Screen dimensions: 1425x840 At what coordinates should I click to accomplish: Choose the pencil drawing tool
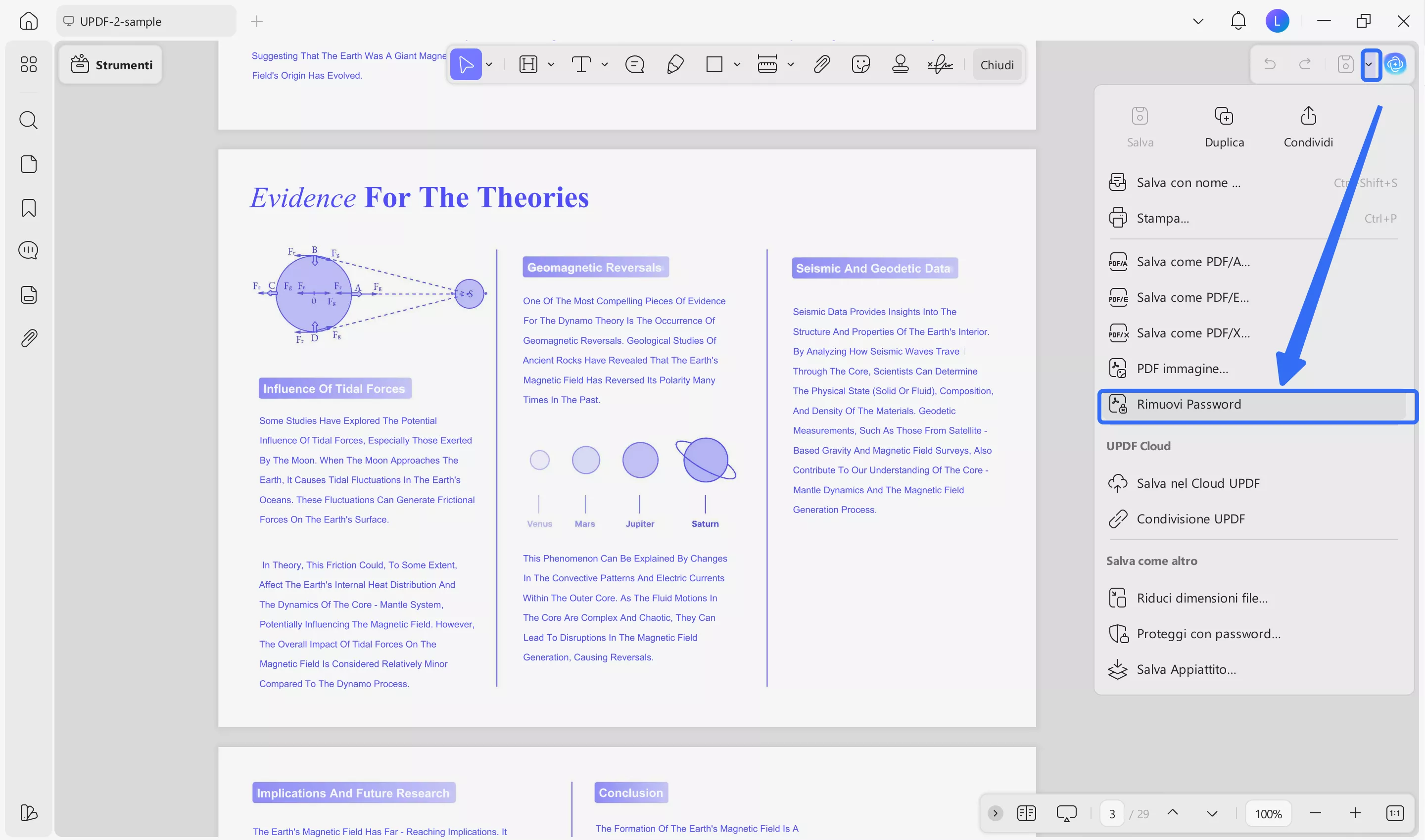[x=675, y=64]
